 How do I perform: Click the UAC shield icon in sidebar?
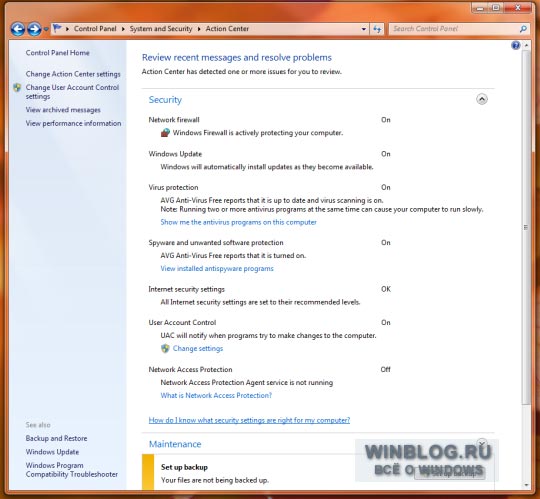pos(17,87)
